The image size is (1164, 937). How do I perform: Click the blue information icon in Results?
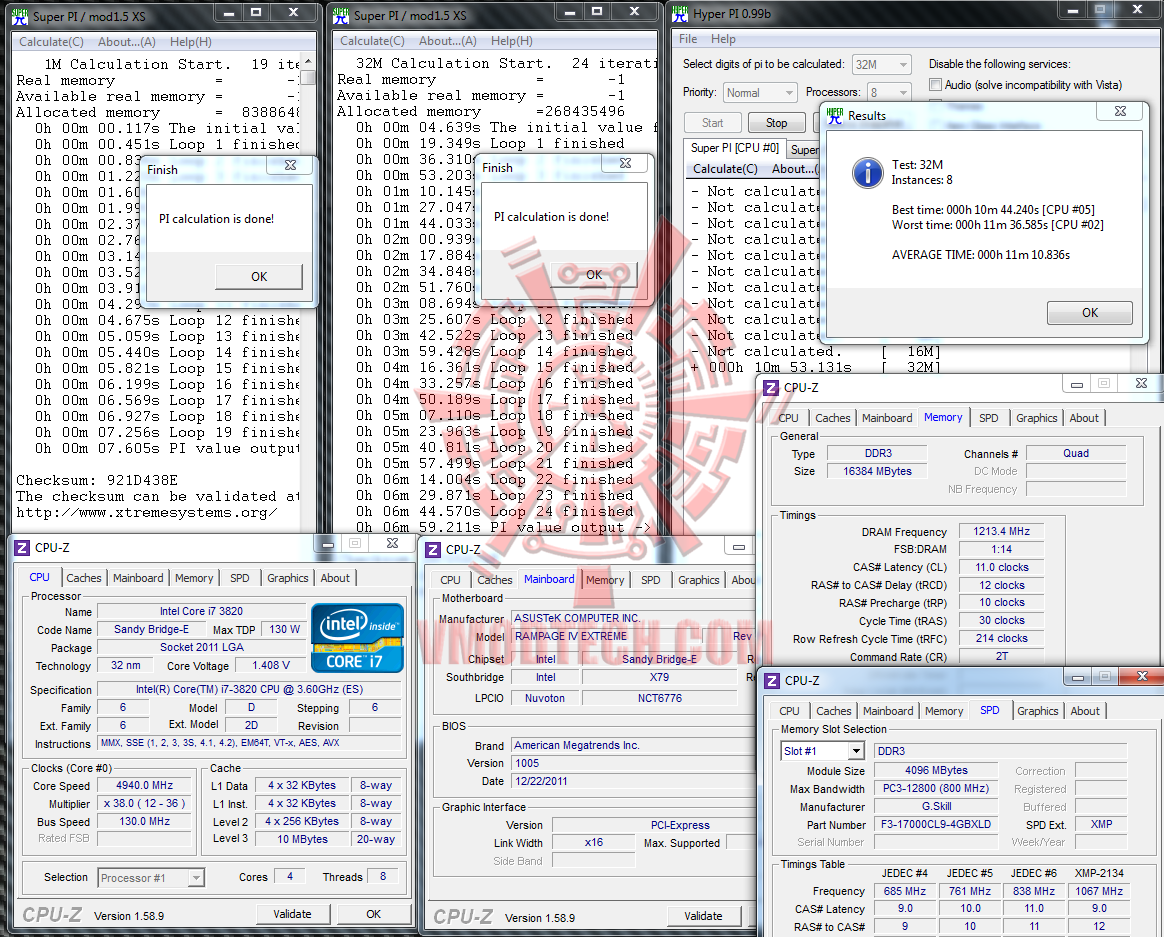point(867,173)
